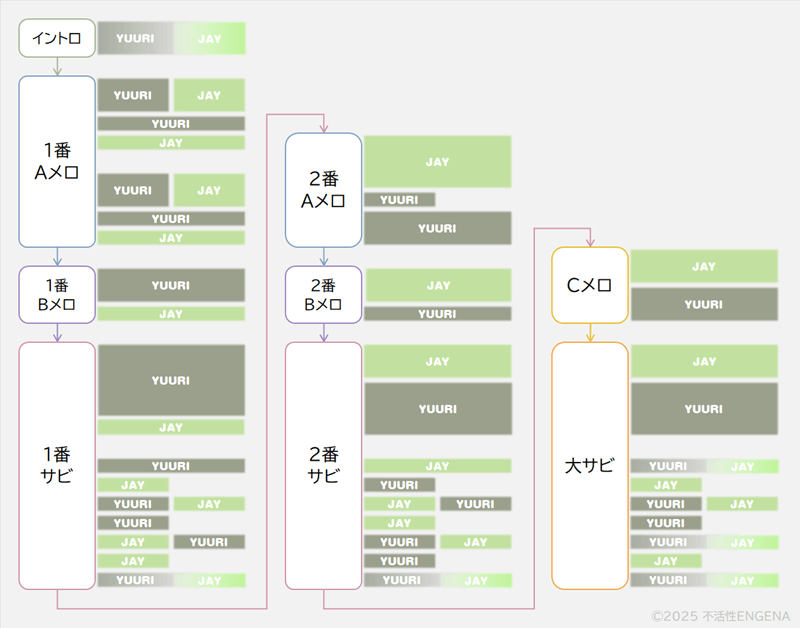Click the 大サビ section box
Image resolution: width=800 pixels, height=628 pixels.
click(590, 465)
